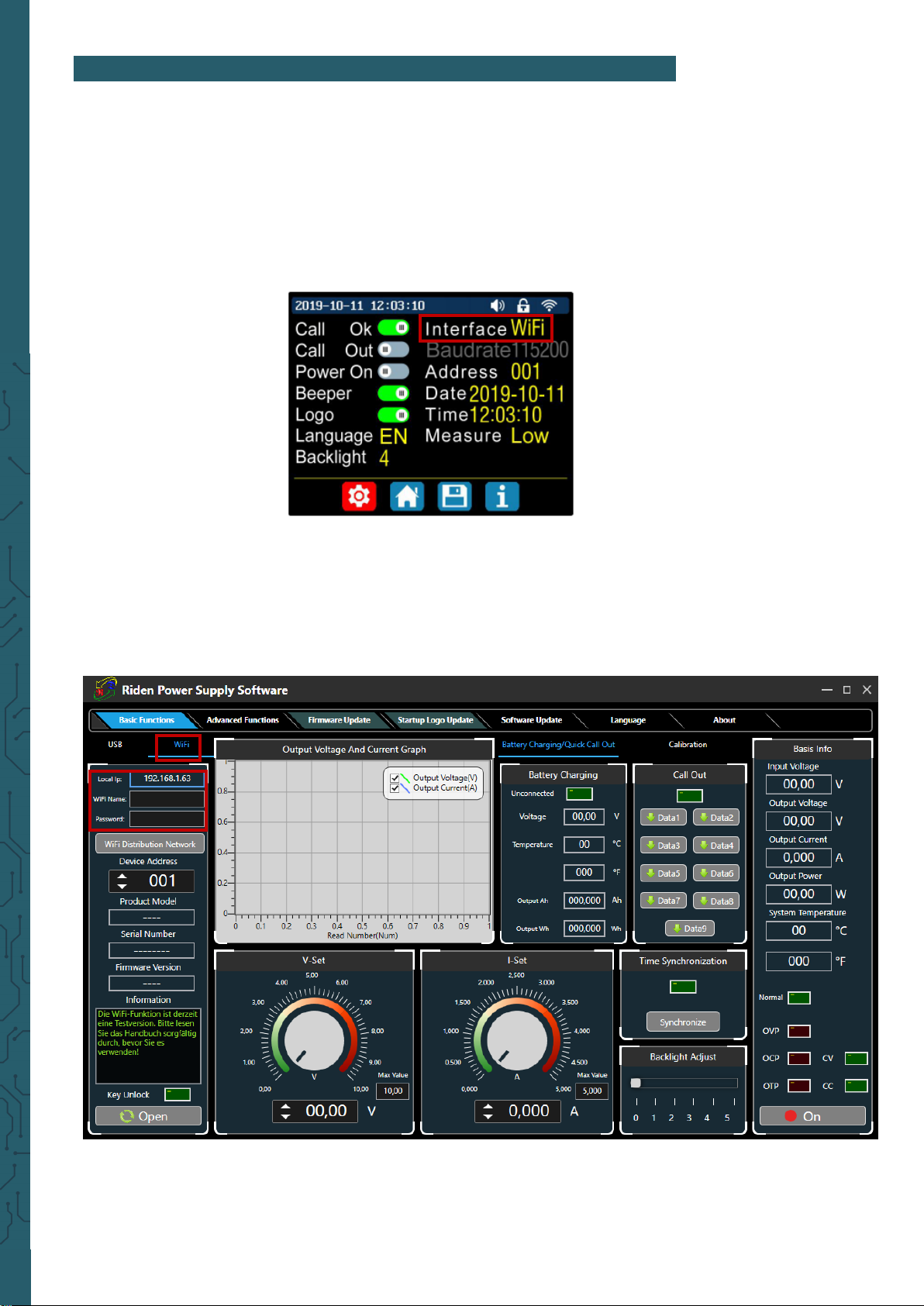Uncheck Output Current(A) in graph legend
Viewport: 924px width, 1306px height.
click(x=395, y=788)
